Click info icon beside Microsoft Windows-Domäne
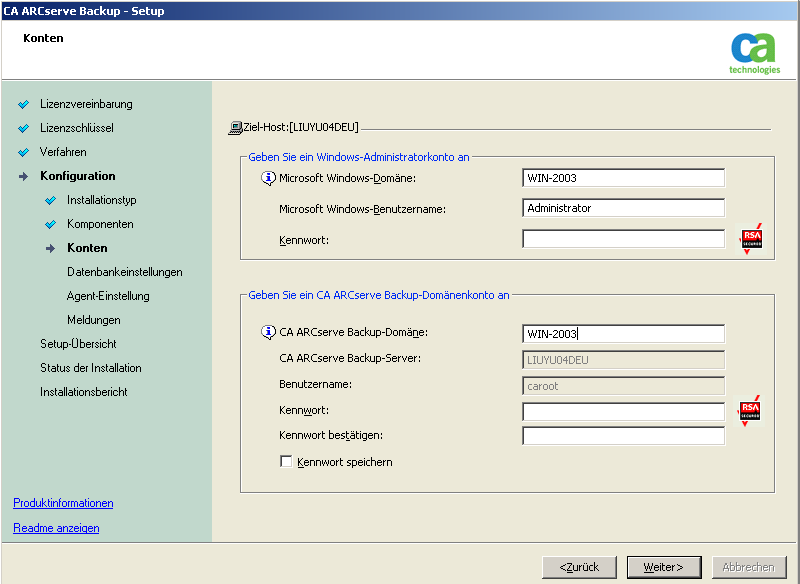 [268, 178]
